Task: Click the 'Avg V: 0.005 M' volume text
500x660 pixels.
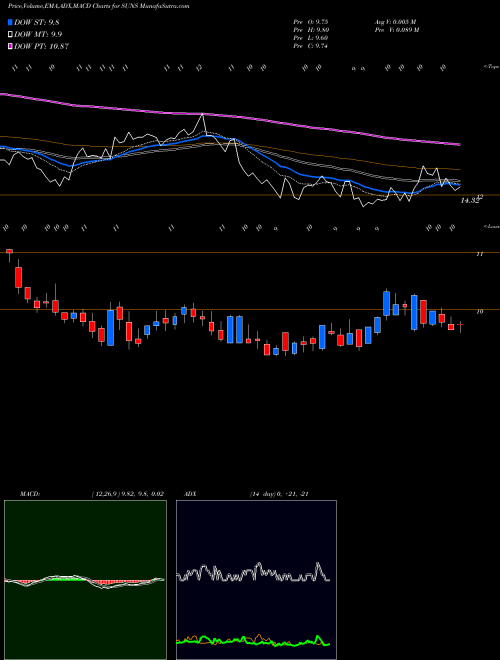Action: click(395, 21)
